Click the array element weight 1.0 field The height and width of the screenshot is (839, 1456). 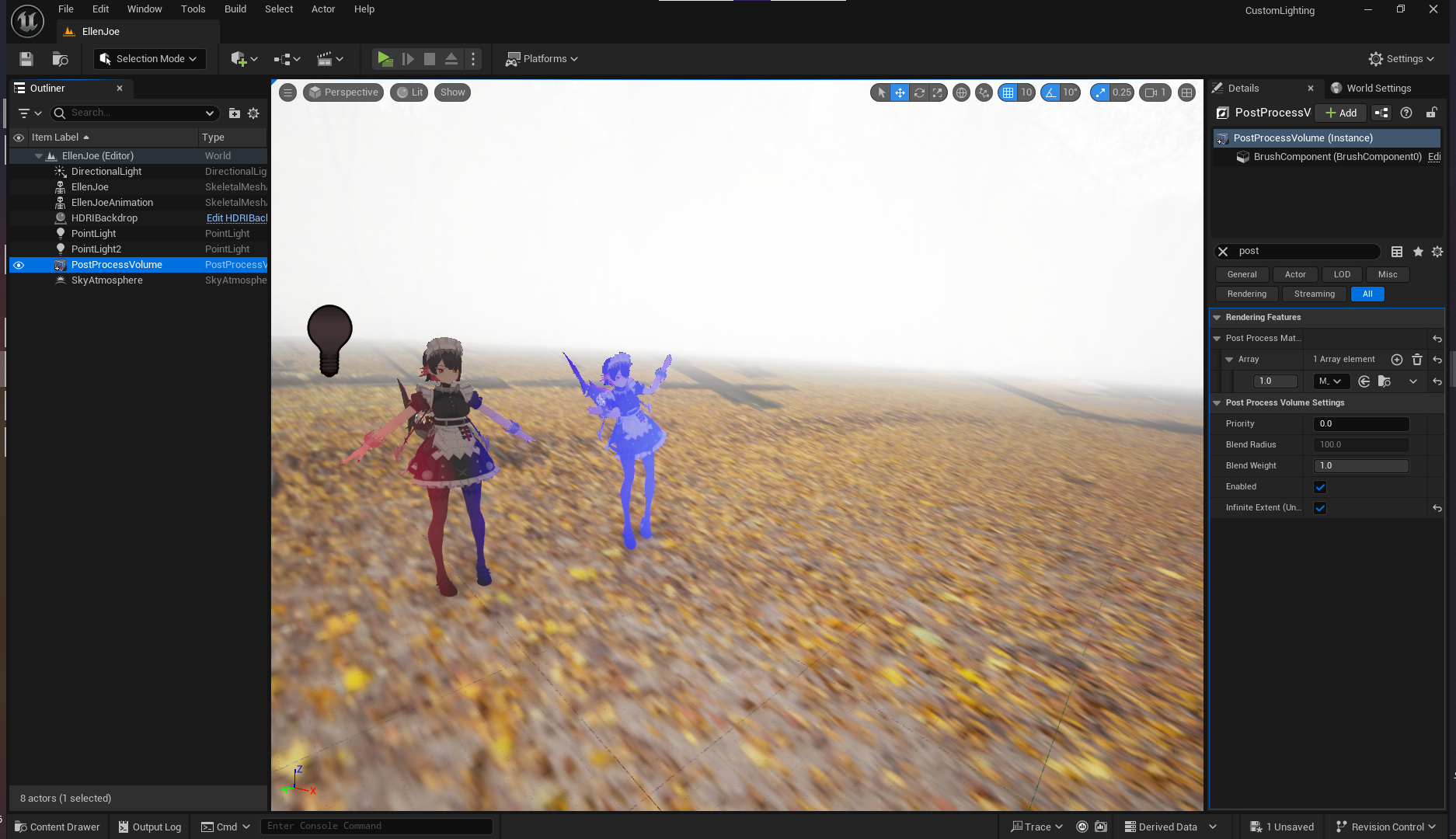[x=1276, y=381]
